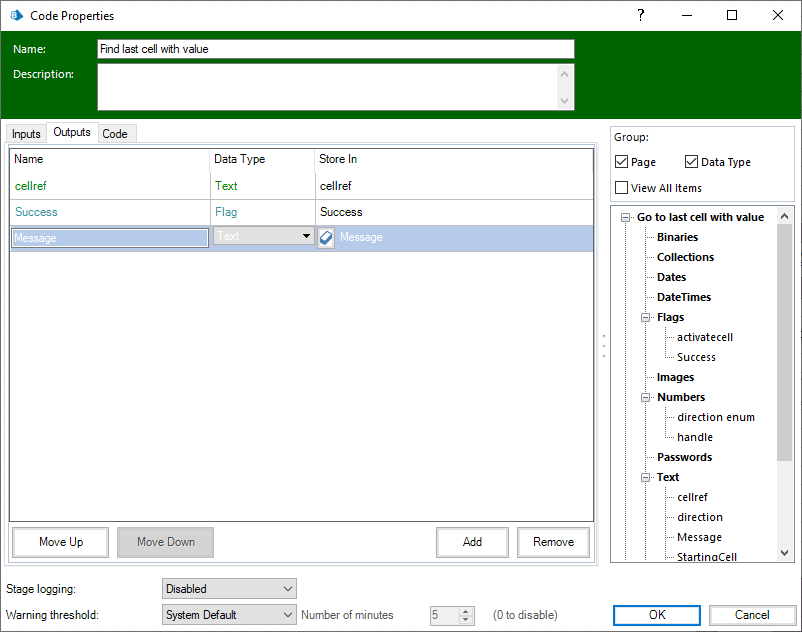Viewport: 802px width, 632px height.
Task: Click the data item picker icon beside Message
Action: 326,238
